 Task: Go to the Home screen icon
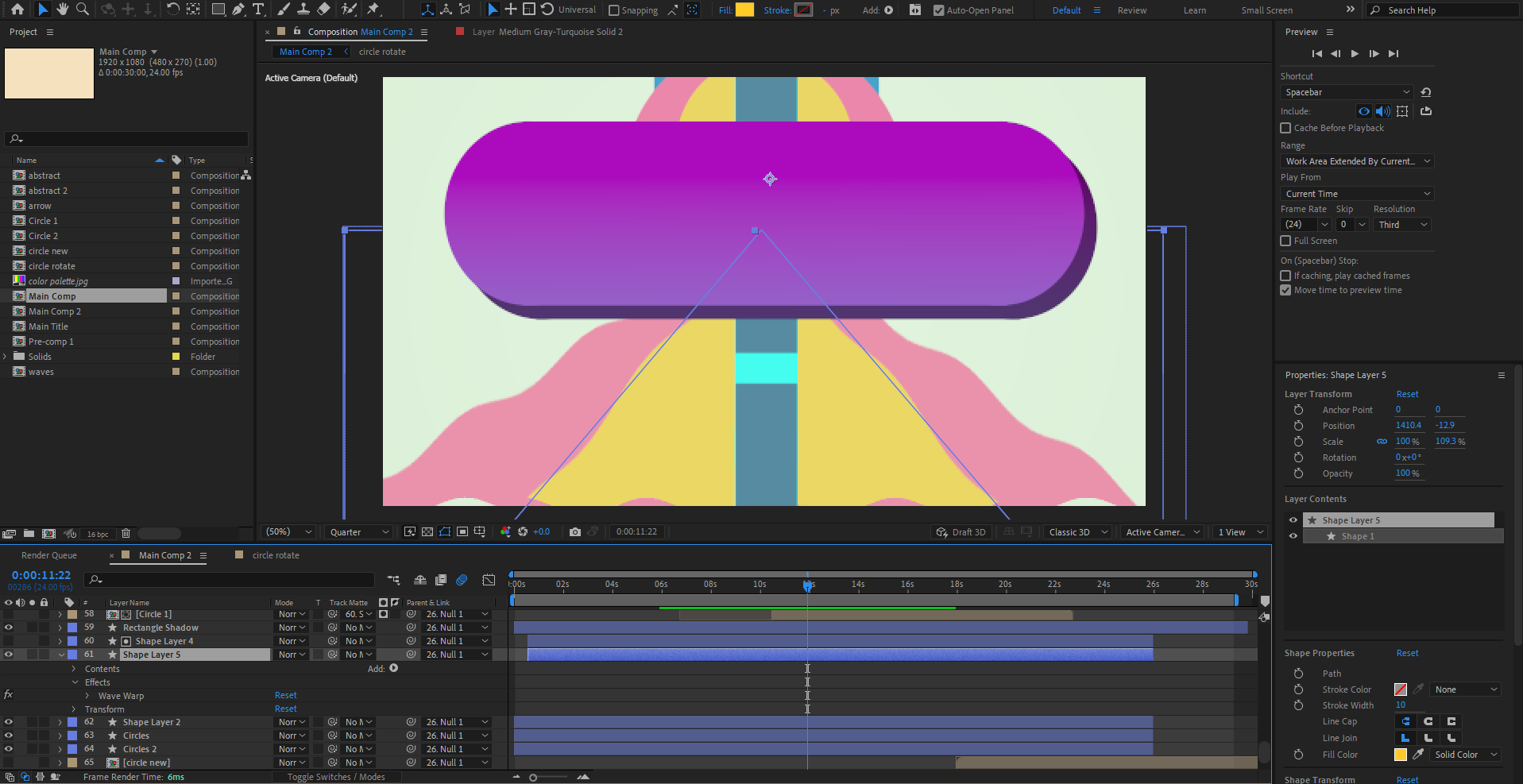pos(17,10)
